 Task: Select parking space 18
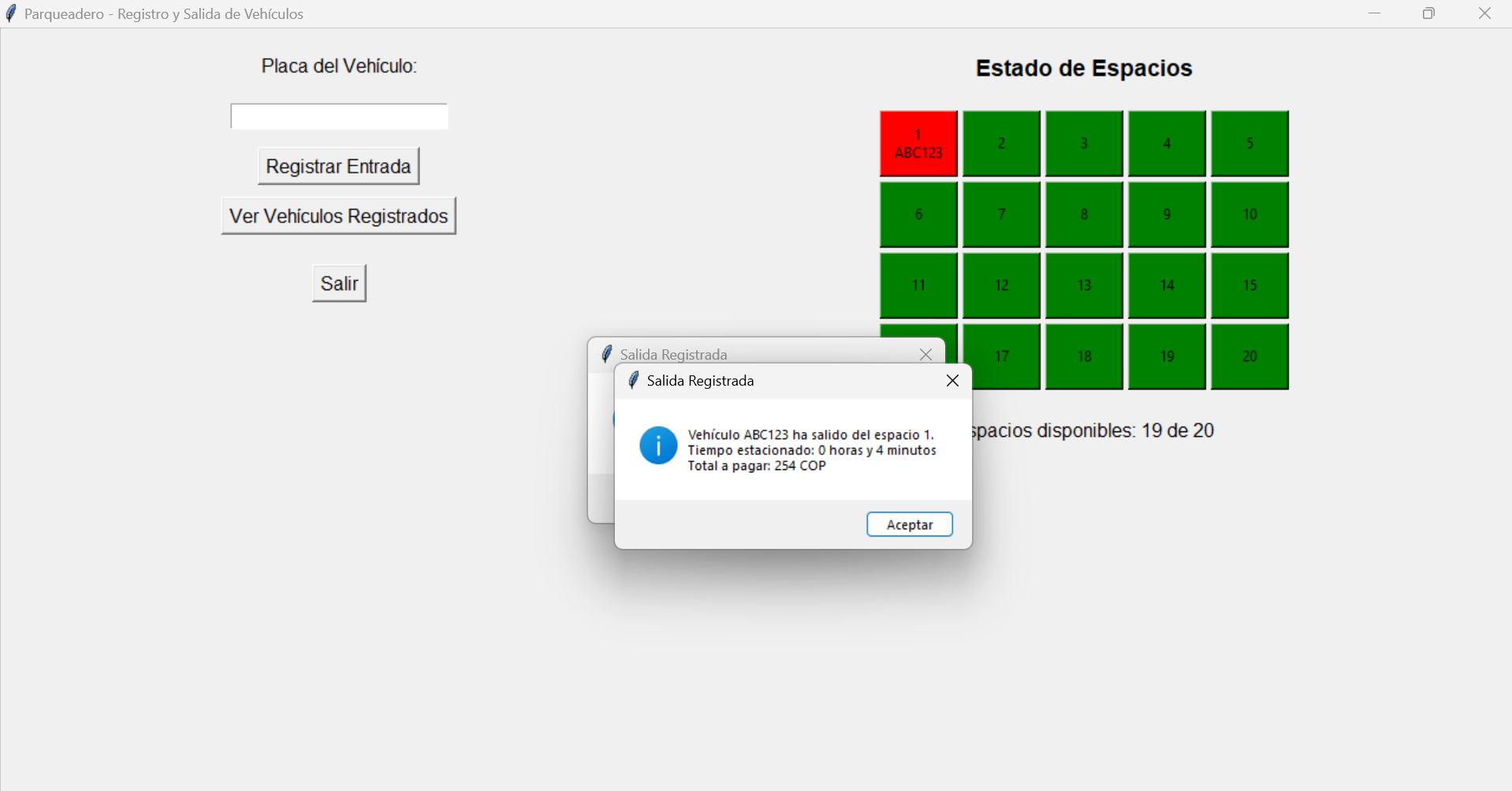pyautogui.click(x=1084, y=356)
